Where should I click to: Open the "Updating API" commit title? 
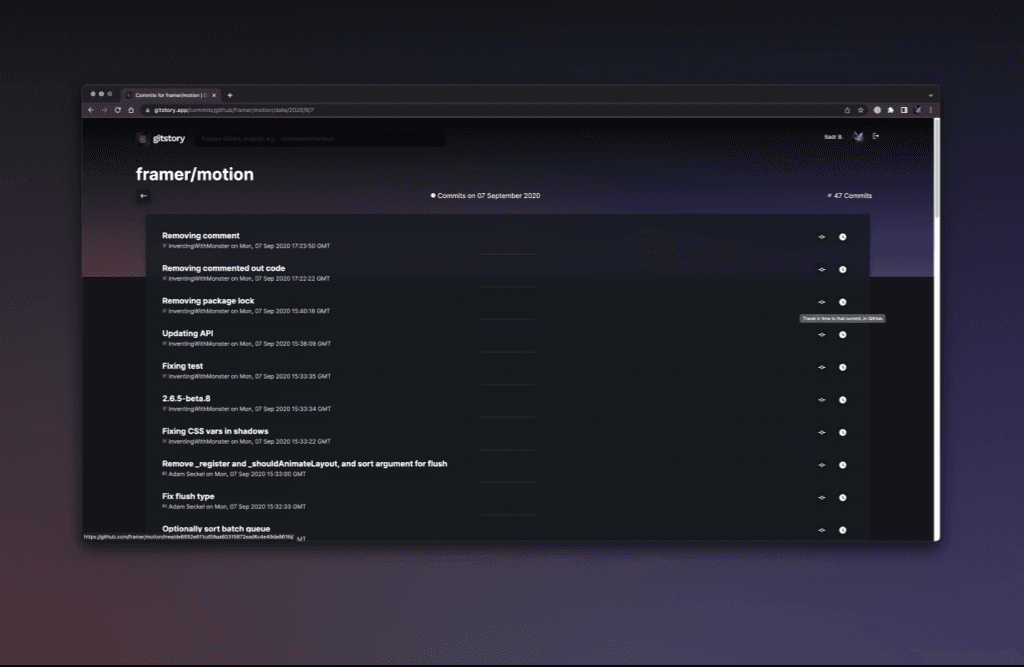pos(187,333)
